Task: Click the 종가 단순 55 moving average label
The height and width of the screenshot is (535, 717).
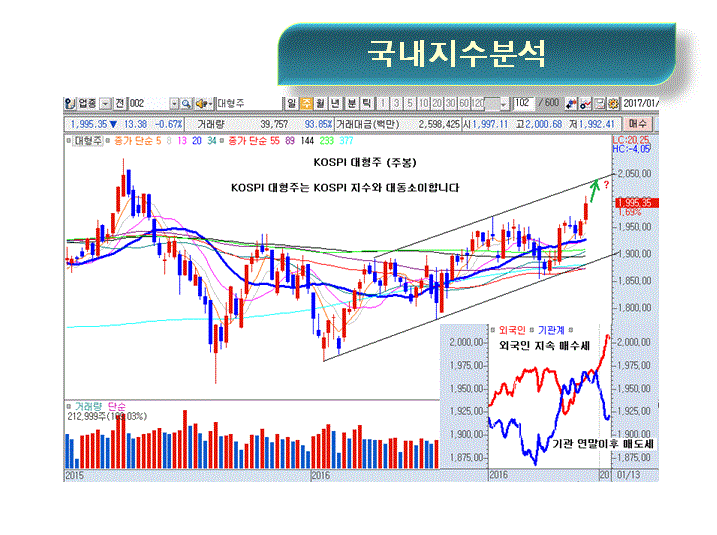Action: 254,141
